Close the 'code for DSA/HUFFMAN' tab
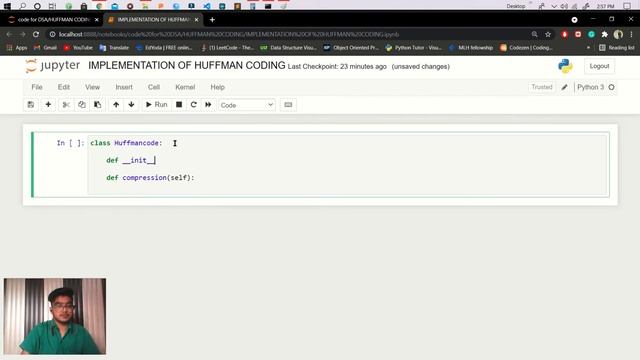 click(x=97, y=20)
